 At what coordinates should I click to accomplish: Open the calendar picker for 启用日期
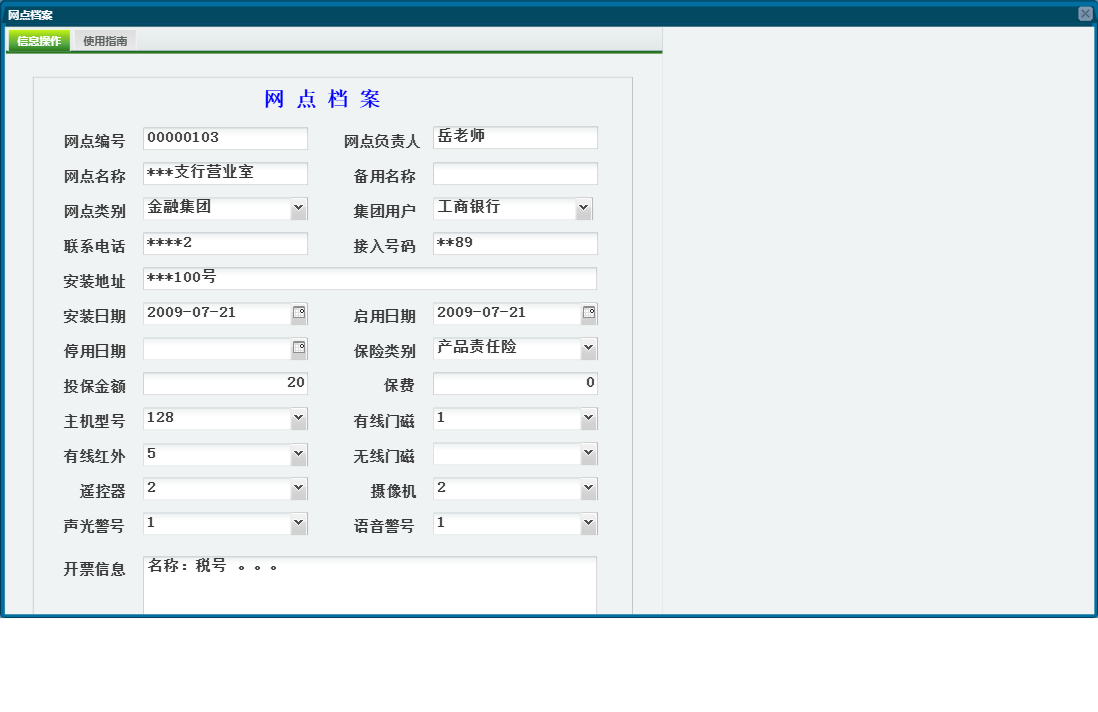(x=588, y=313)
